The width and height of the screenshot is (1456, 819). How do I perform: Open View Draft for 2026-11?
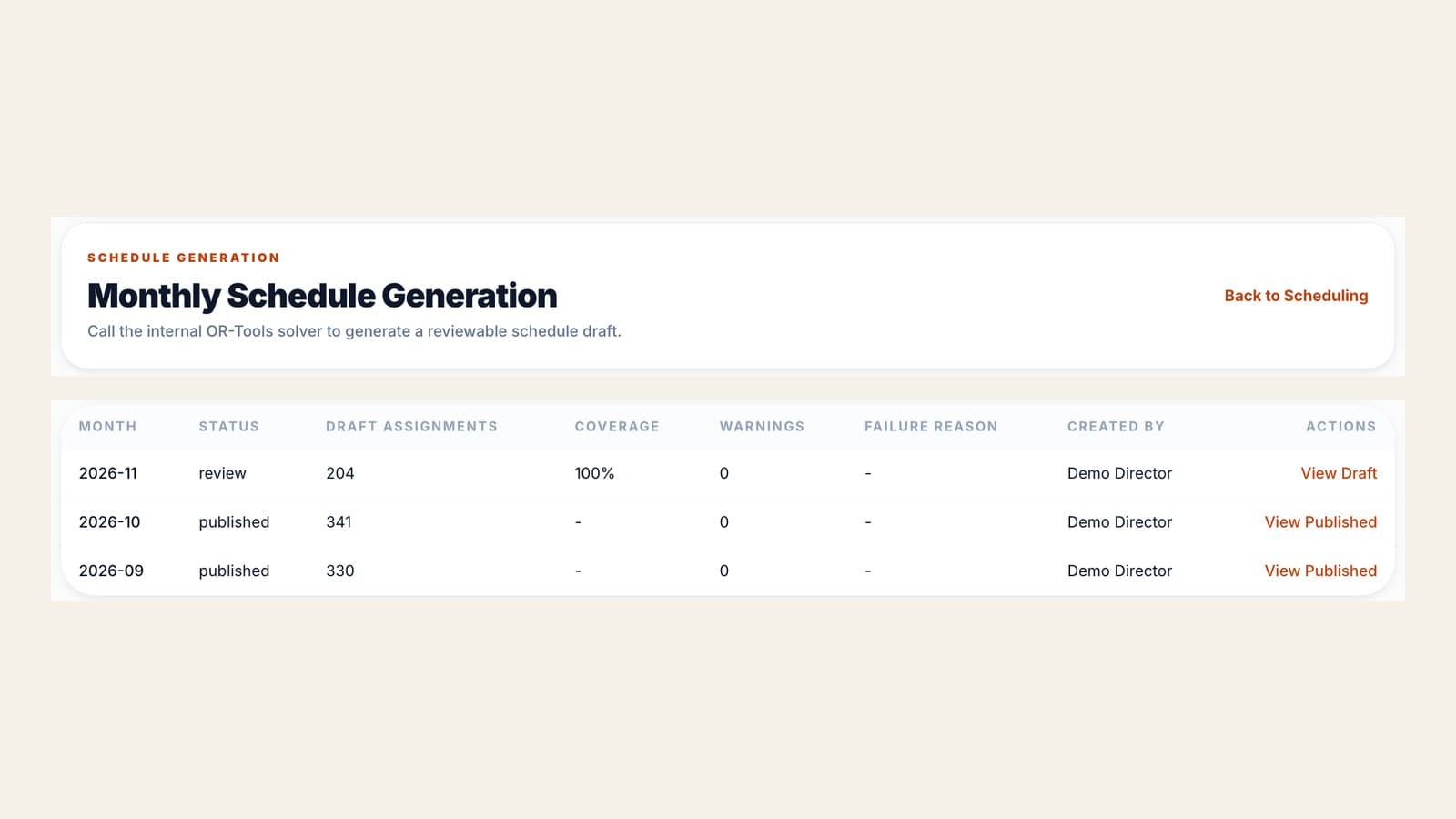coord(1339,473)
